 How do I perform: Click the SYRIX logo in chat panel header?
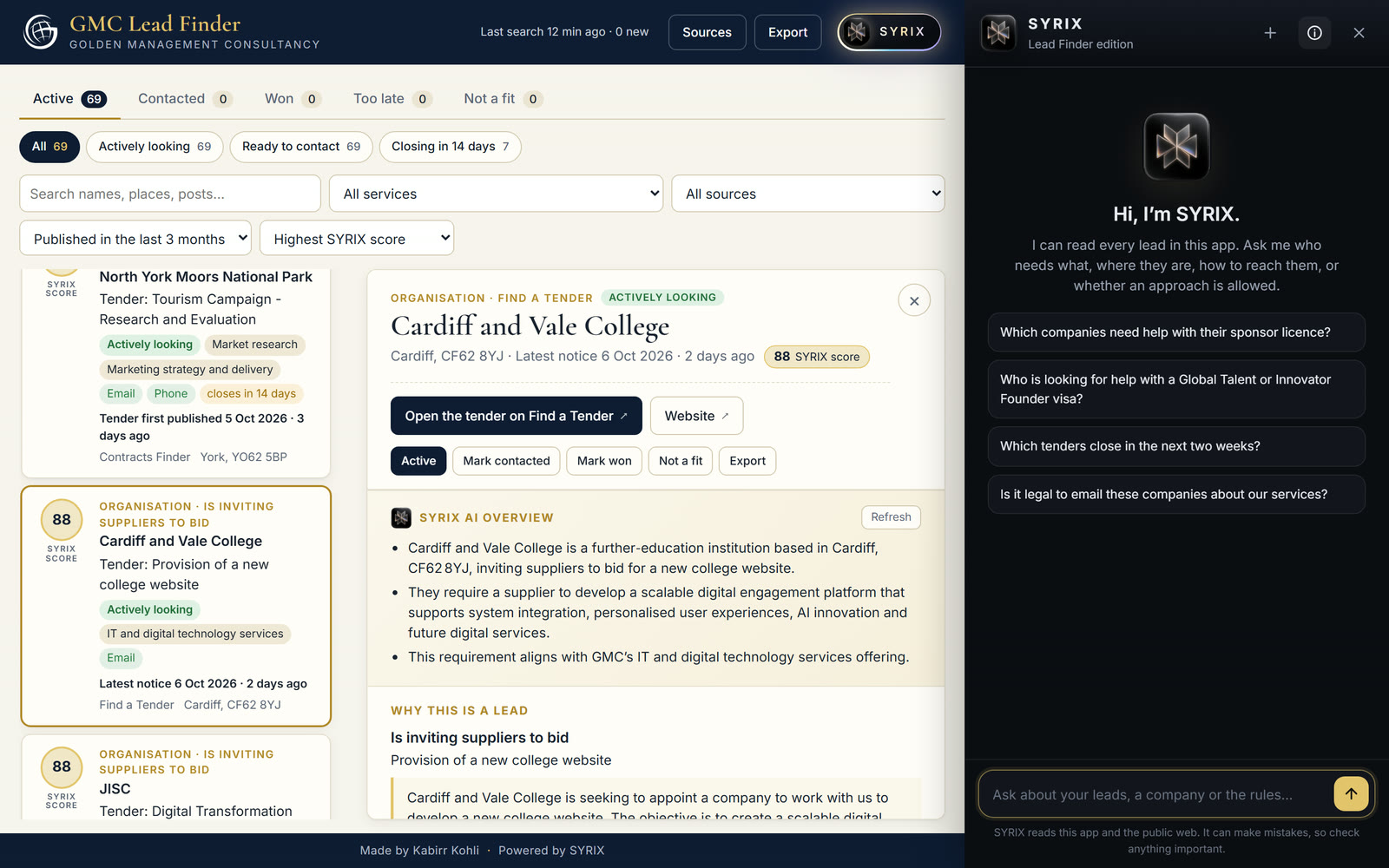click(x=998, y=33)
